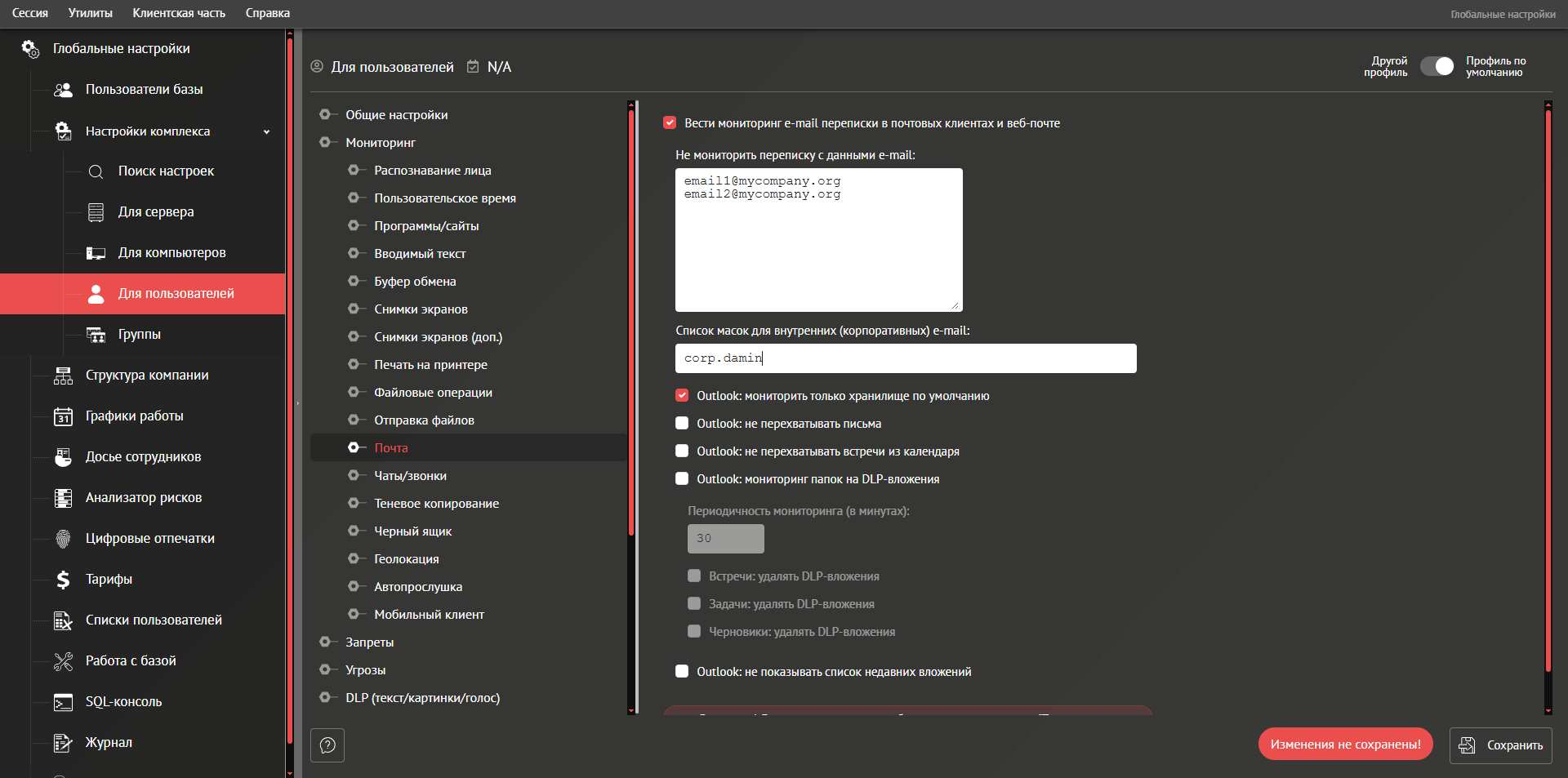This screenshot has width=1568, height=778.
Task: Click the help question mark icon
Action: 327,745
